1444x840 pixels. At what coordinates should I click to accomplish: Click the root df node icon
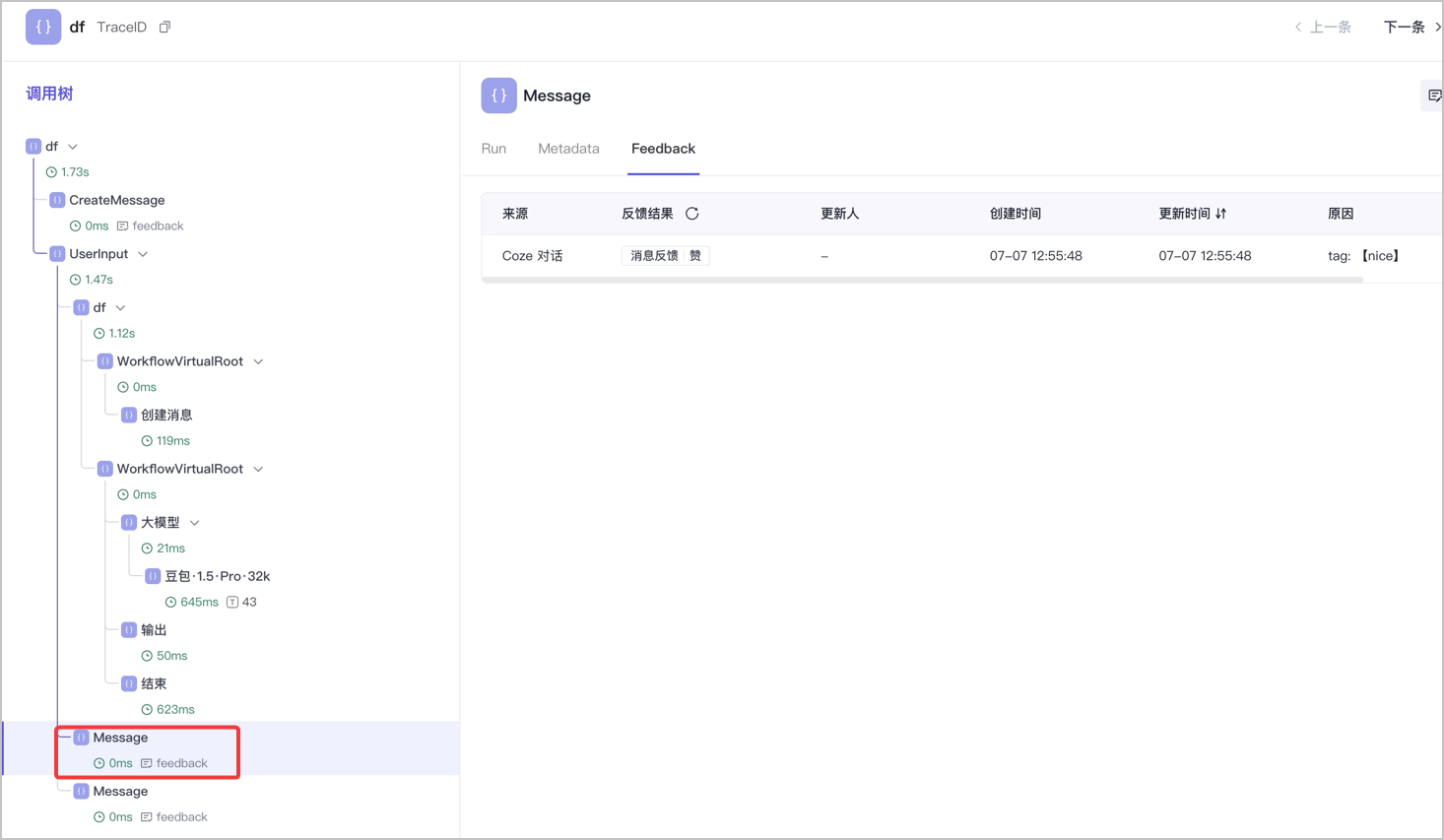click(33, 147)
